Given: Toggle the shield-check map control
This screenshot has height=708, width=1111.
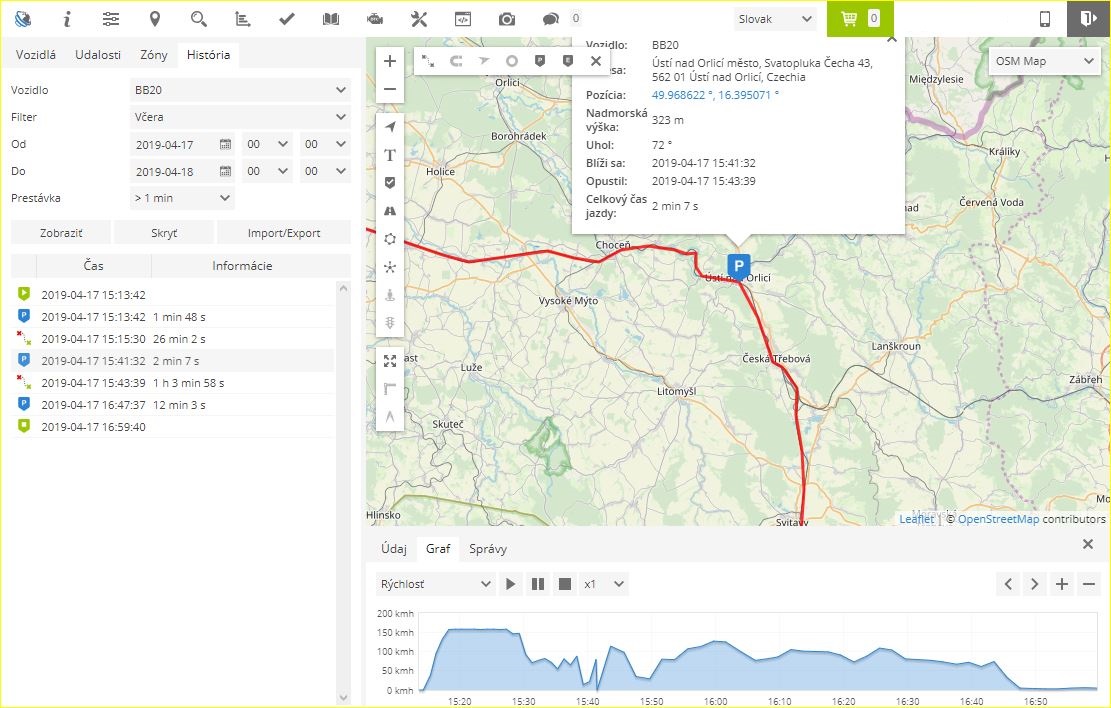Looking at the screenshot, I should [390, 183].
